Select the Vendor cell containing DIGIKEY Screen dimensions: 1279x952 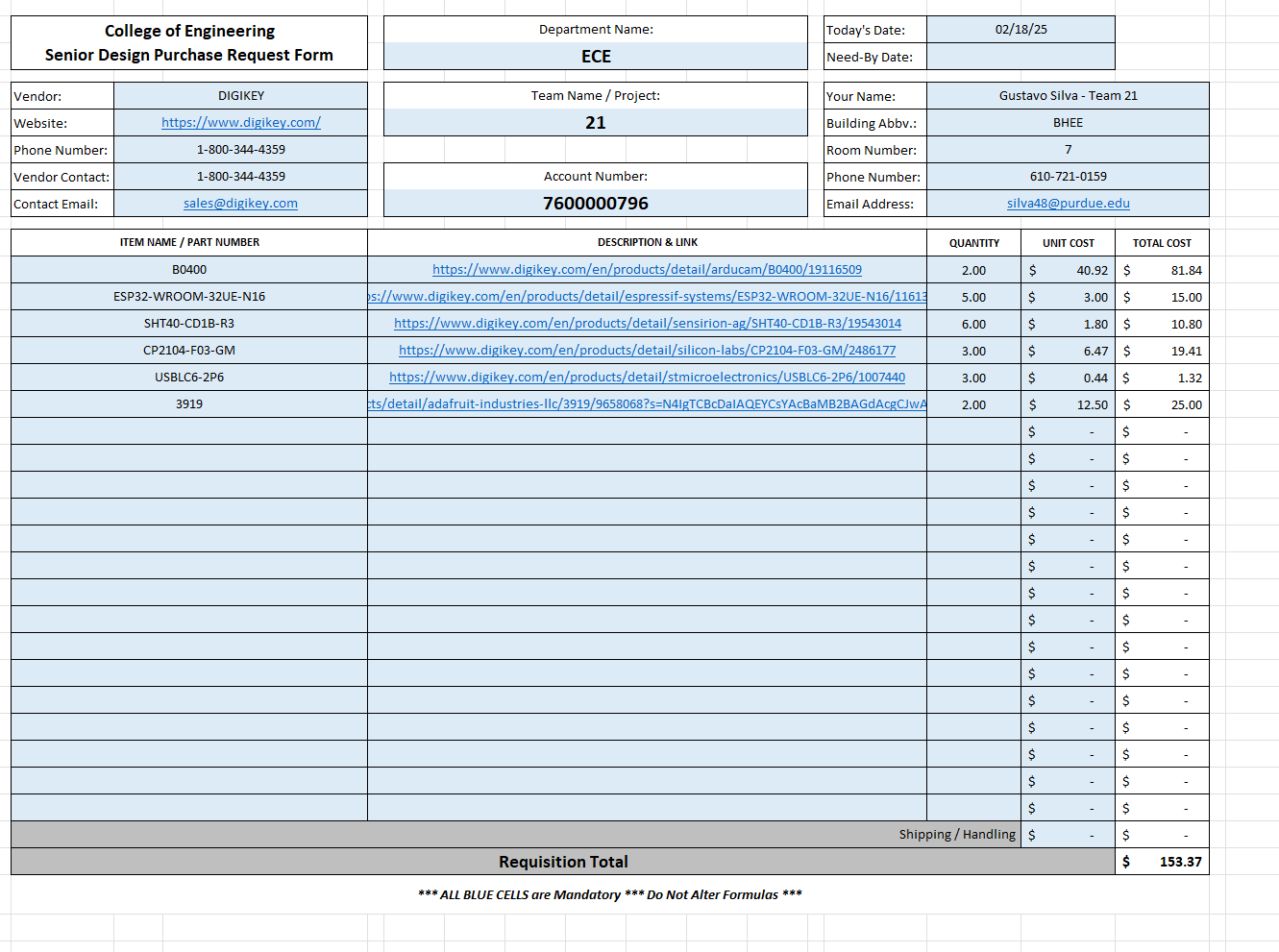click(240, 96)
